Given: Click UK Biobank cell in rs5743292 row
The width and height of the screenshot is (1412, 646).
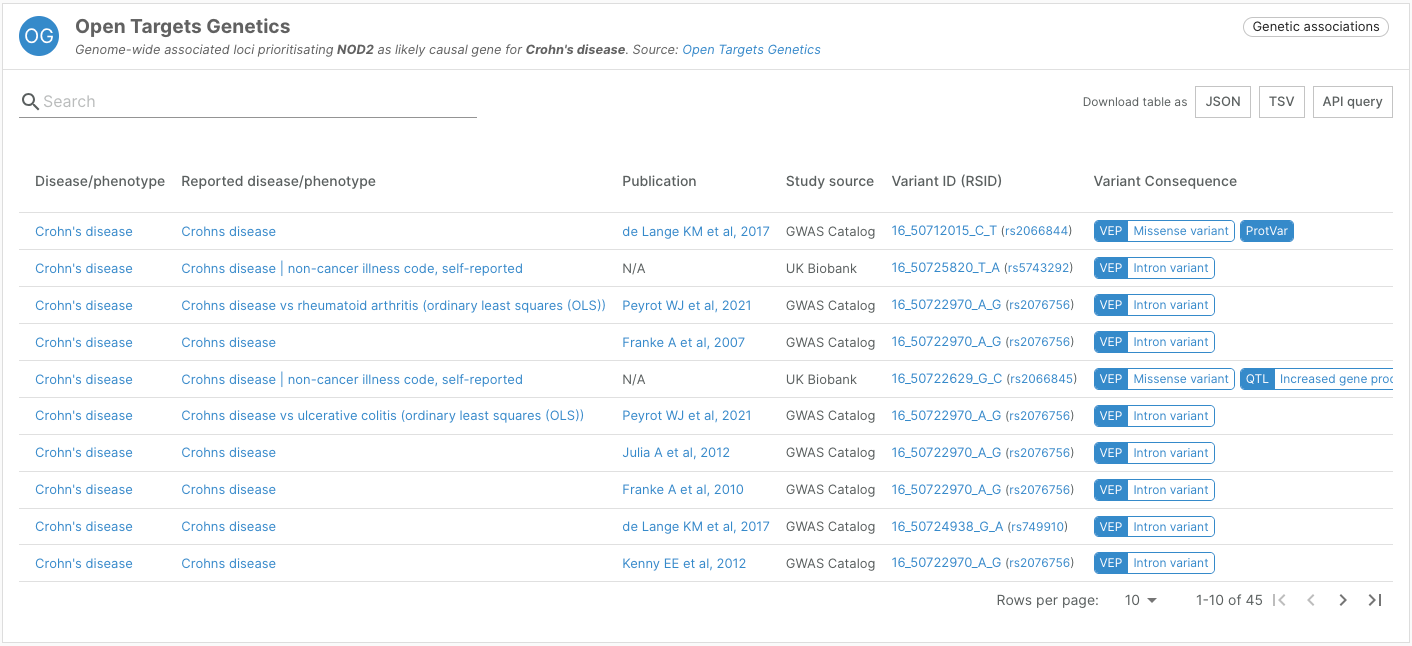Looking at the screenshot, I should click(821, 268).
